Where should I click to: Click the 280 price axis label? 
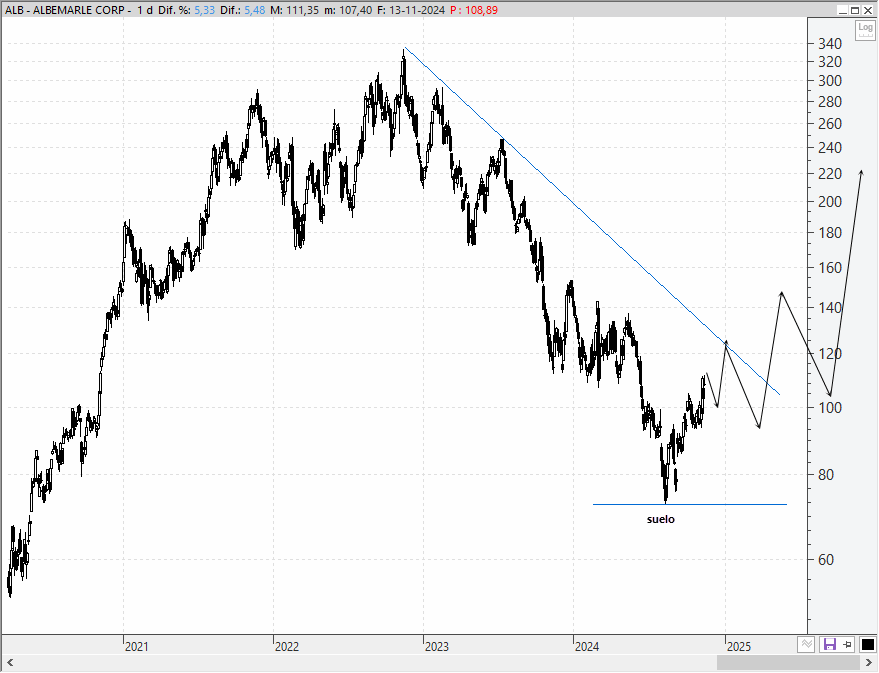coord(830,102)
